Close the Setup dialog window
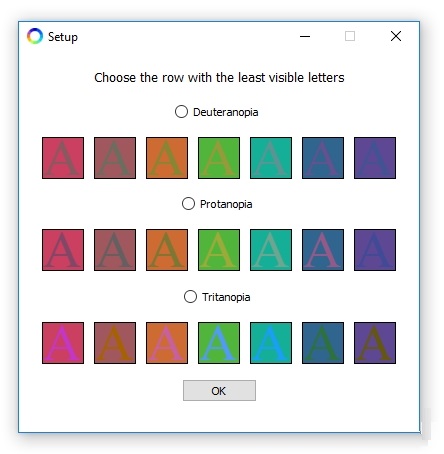Screen dimensions: 444x454 (396, 36)
